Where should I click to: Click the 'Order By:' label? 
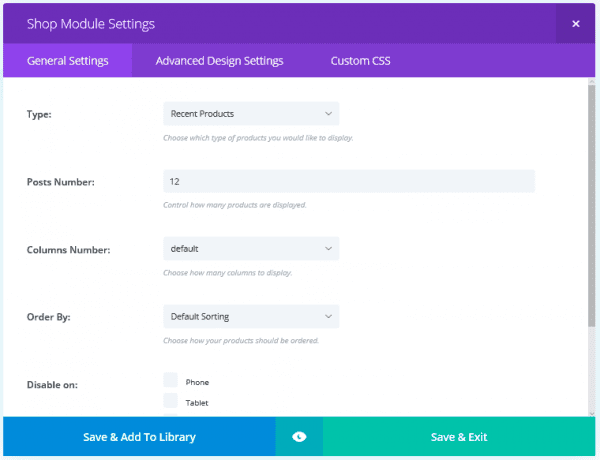click(x=47, y=317)
